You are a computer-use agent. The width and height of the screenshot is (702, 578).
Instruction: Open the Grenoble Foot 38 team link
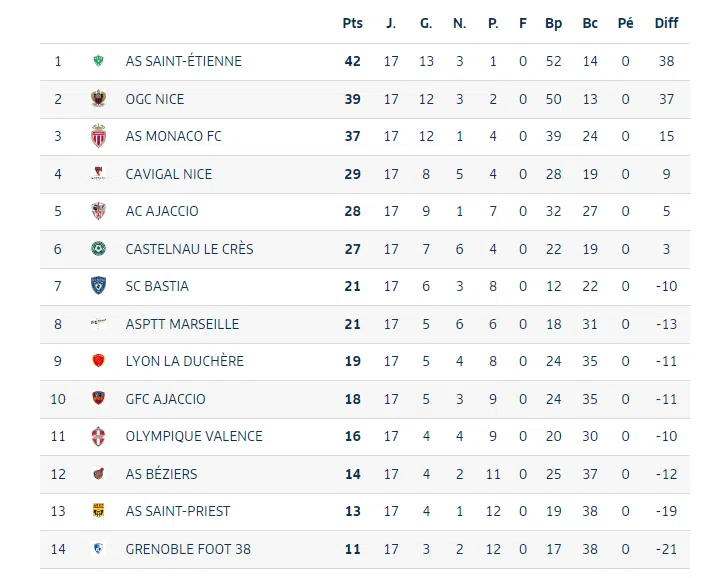188,549
